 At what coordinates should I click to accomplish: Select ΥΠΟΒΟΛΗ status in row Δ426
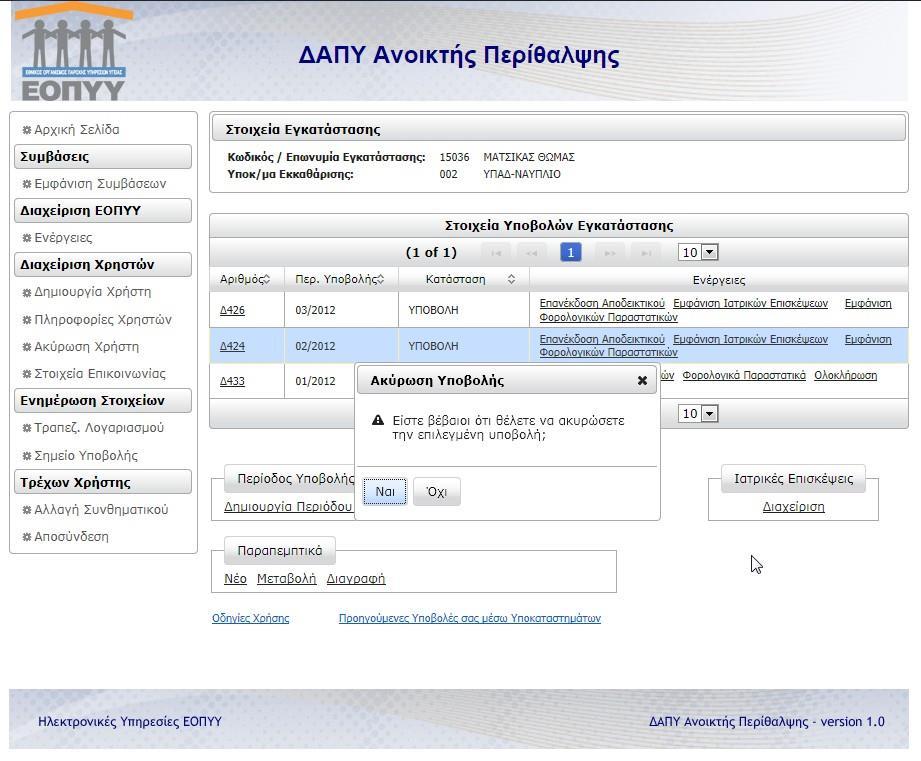point(433,310)
